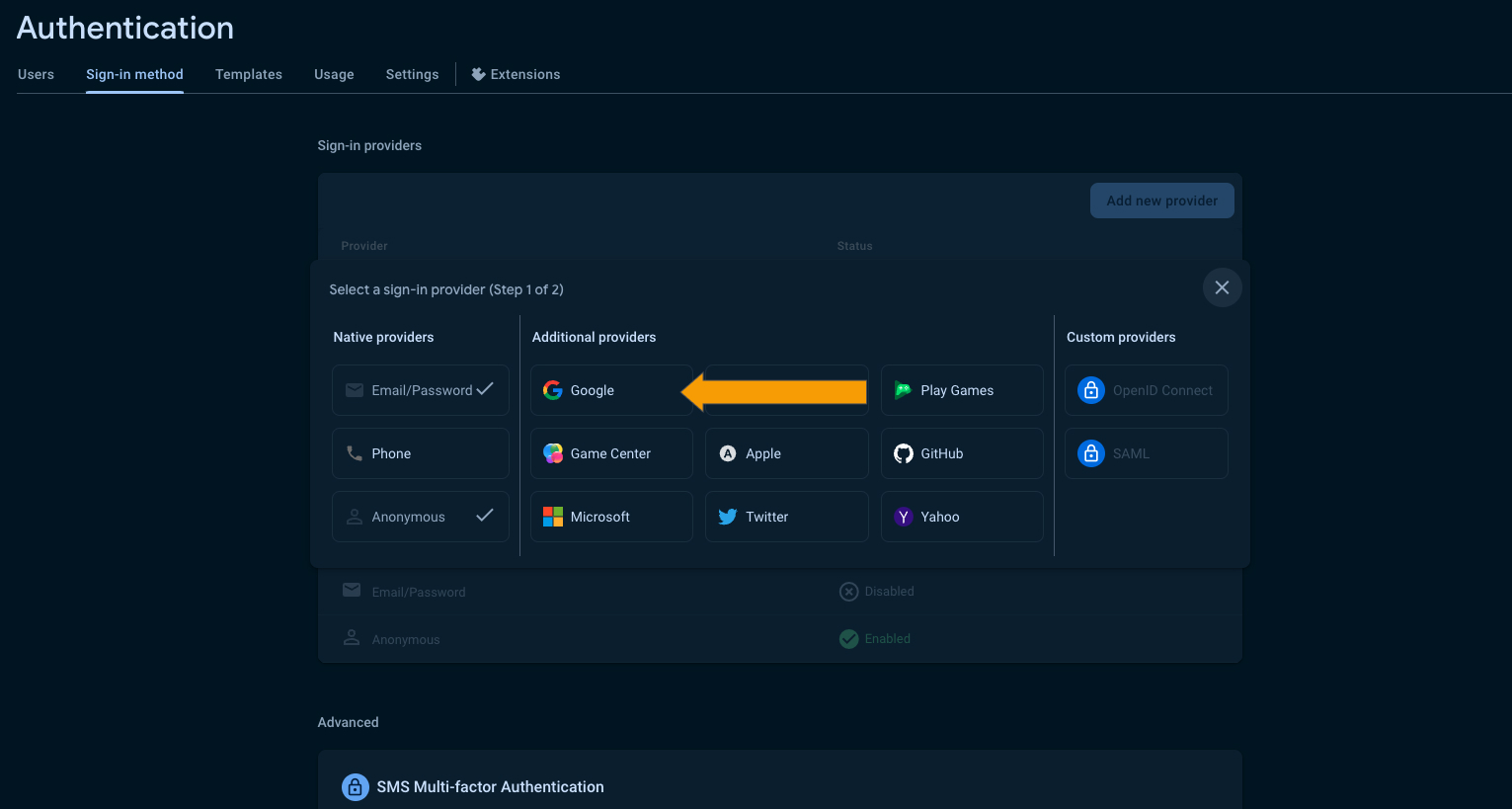Click the 'Authentication' page title
Screen dimensions: 1512x809
pos(125,28)
